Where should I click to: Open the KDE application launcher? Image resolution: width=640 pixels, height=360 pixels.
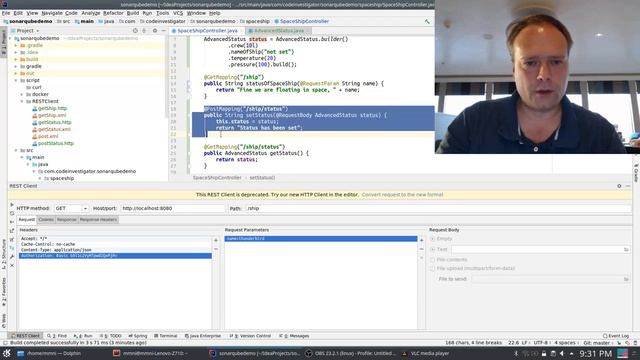[7, 353]
